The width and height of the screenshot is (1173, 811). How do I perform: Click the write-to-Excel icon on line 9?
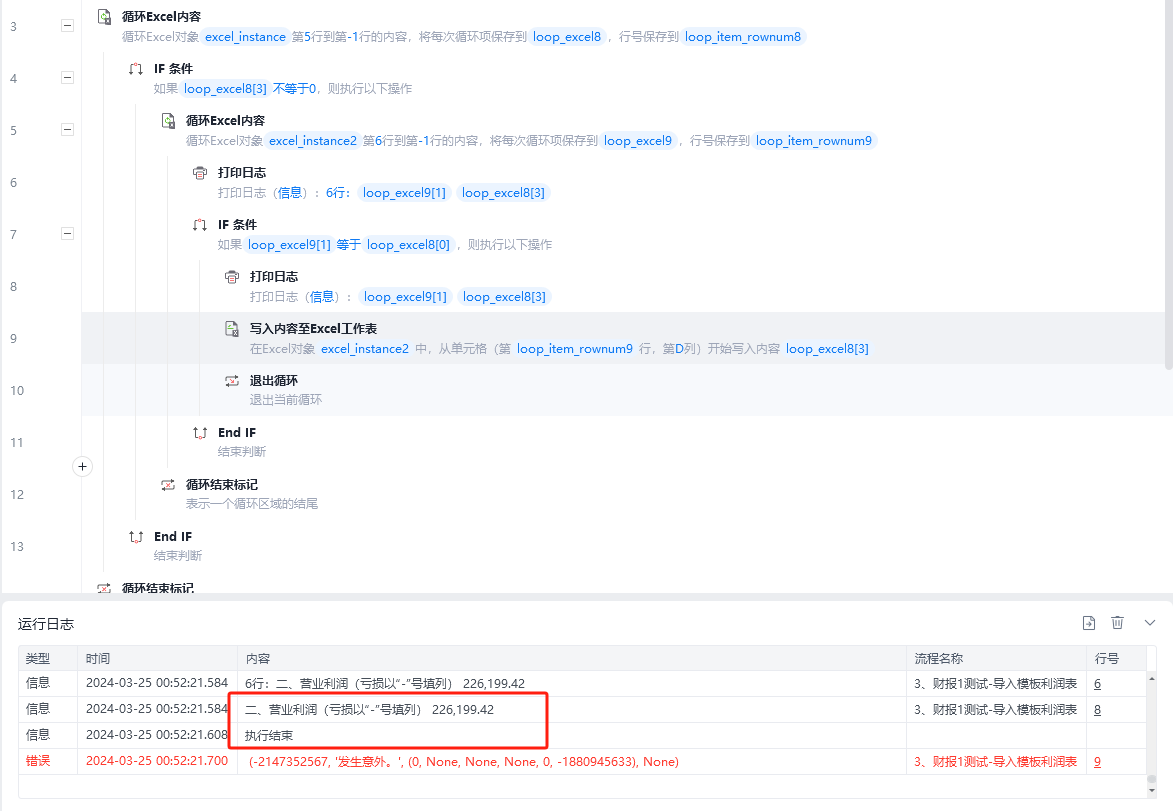[232, 328]
